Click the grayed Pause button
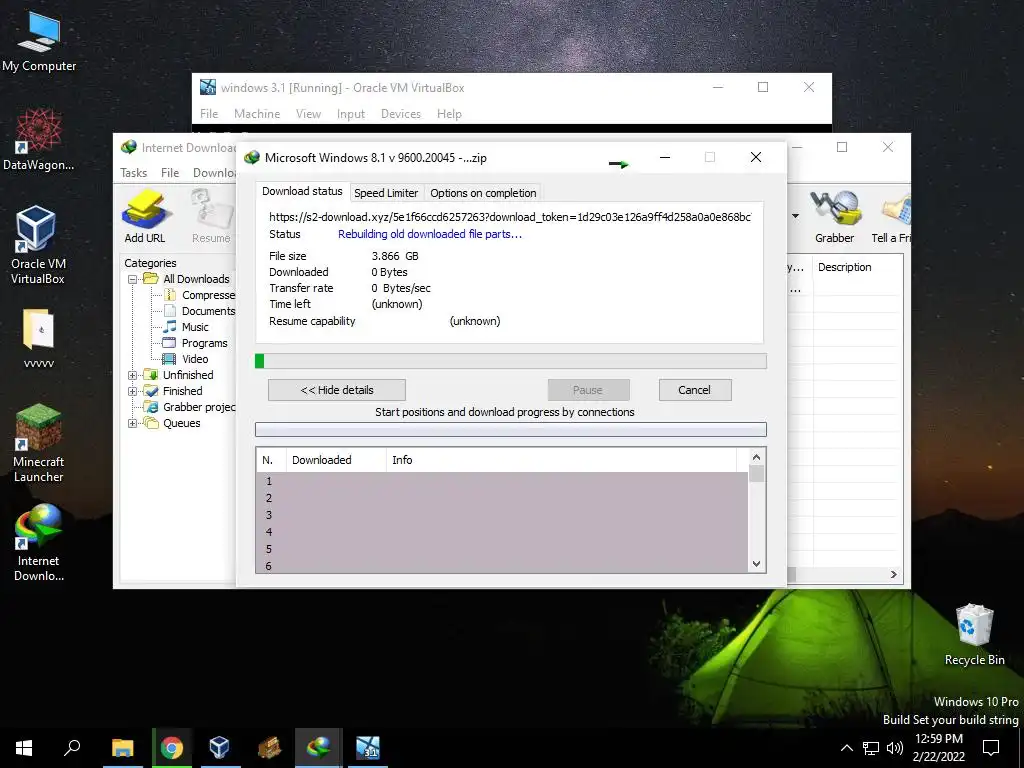Viewport: 1024px width, 768px height. (x=588, y=390)
